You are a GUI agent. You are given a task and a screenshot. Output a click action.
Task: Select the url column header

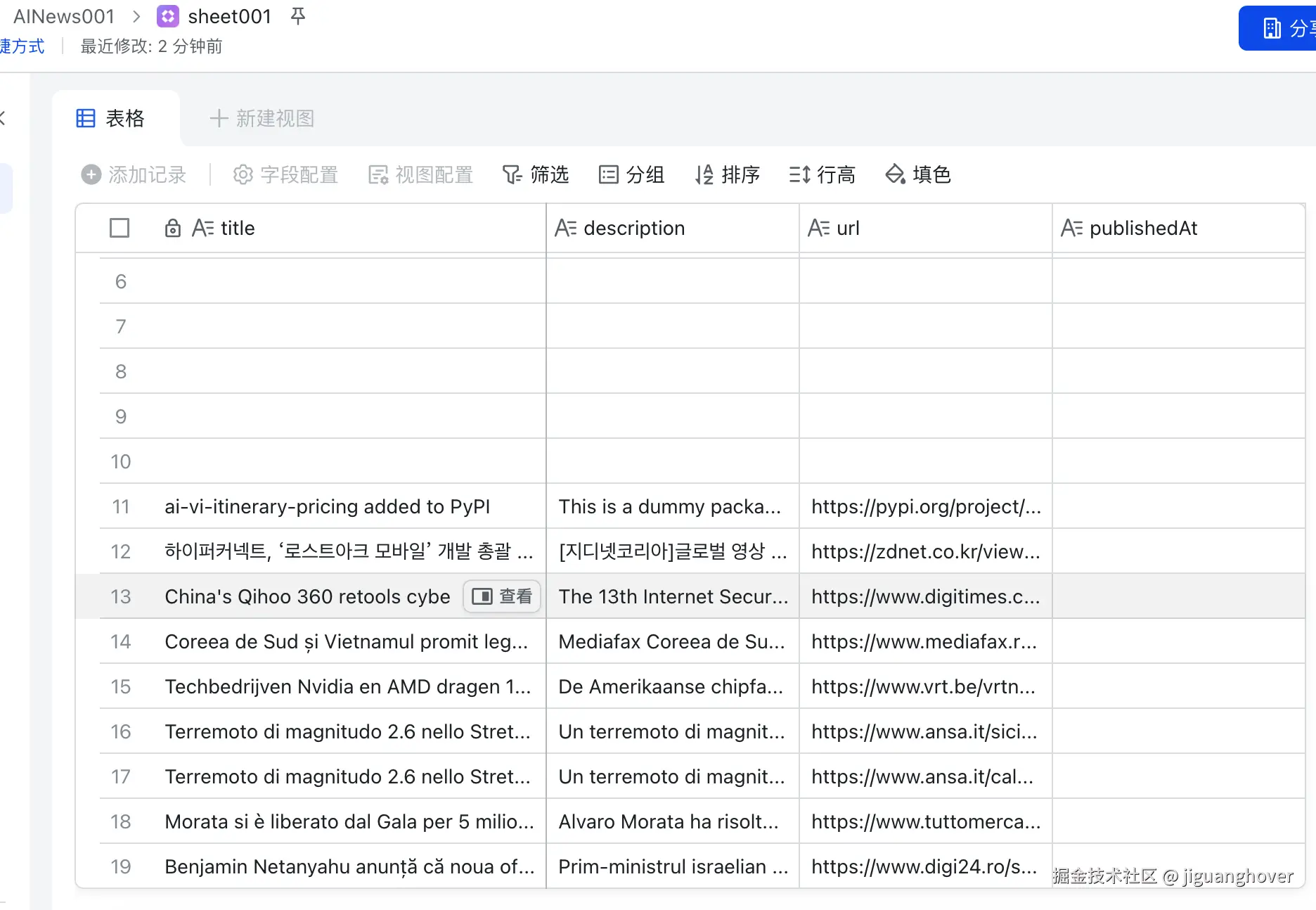[926, 228]
